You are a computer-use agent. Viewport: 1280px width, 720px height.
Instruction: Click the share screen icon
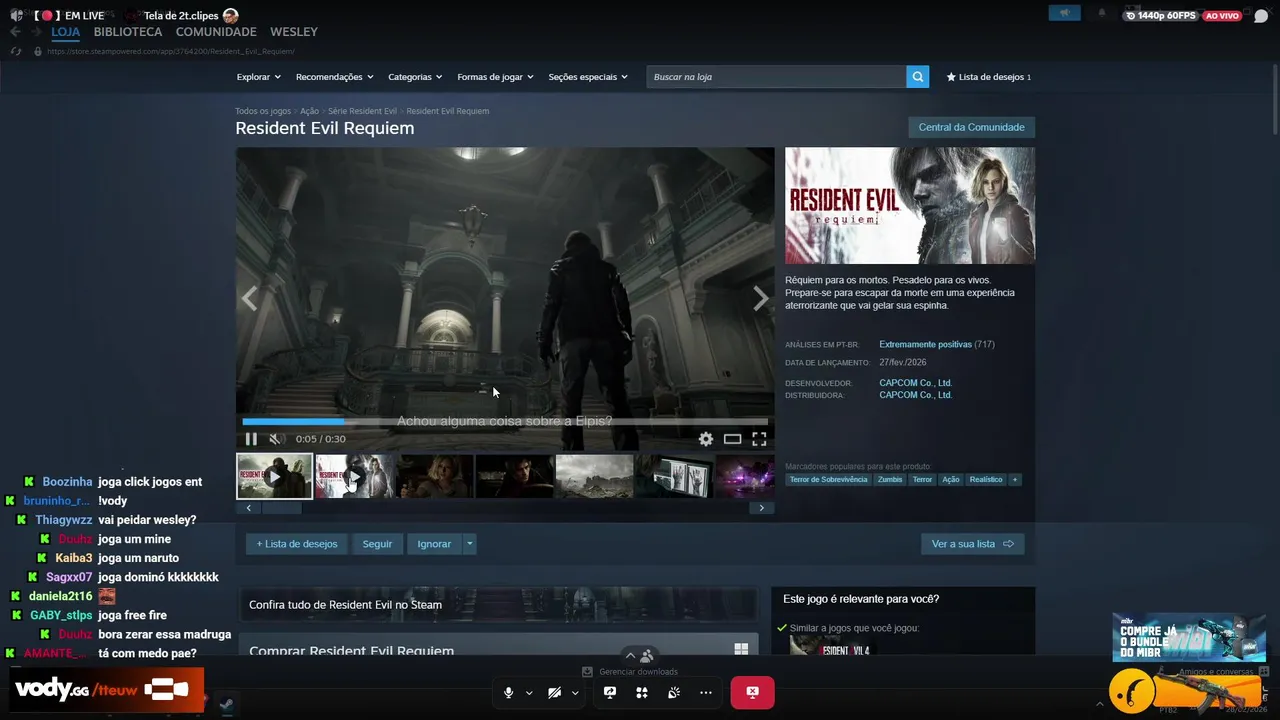click(x=610, y=692)
